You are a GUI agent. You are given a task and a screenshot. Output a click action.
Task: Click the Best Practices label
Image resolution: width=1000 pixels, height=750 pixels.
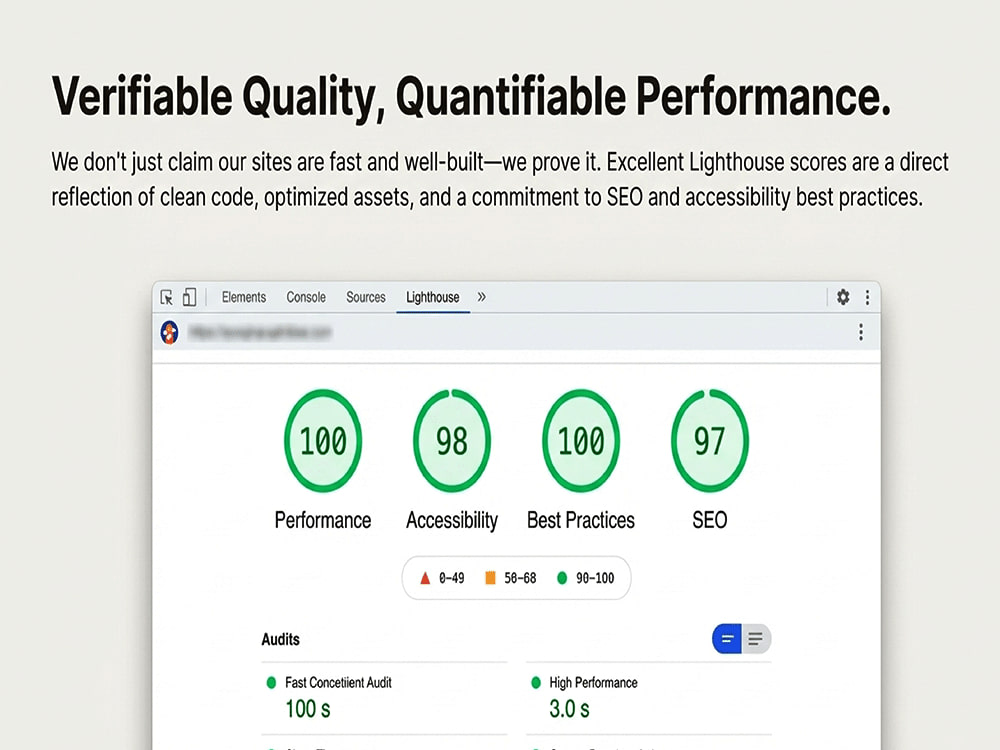point(580,520)
